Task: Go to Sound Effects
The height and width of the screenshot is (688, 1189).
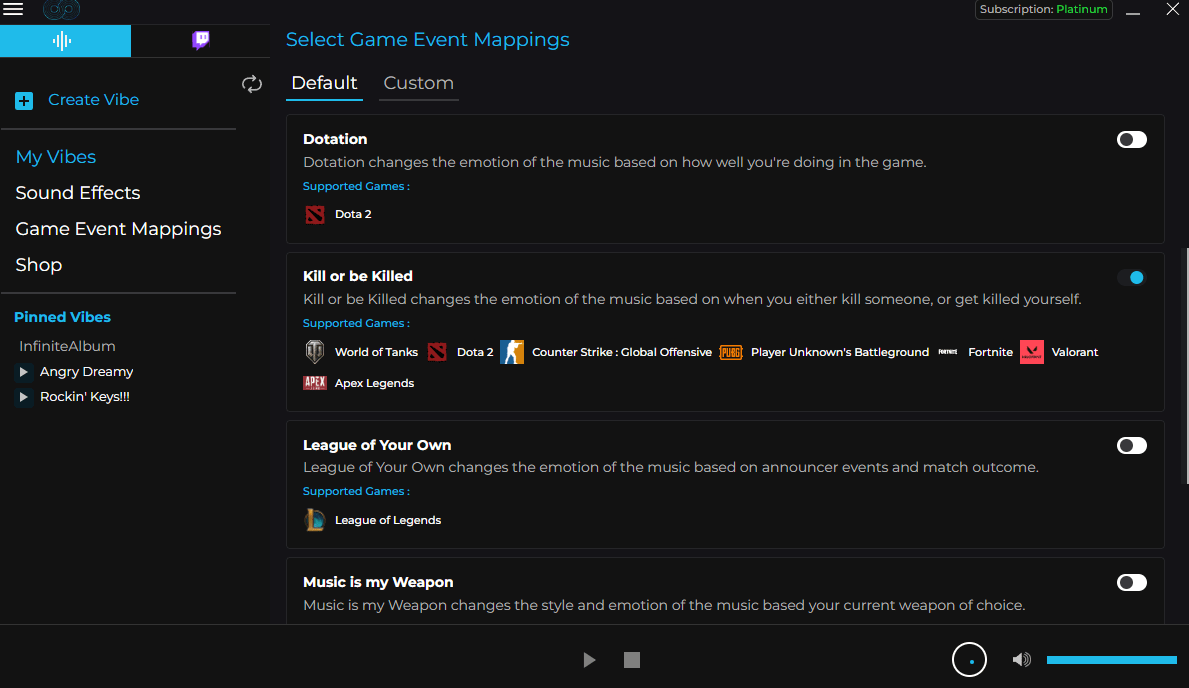Action: (x=77, y=193)
